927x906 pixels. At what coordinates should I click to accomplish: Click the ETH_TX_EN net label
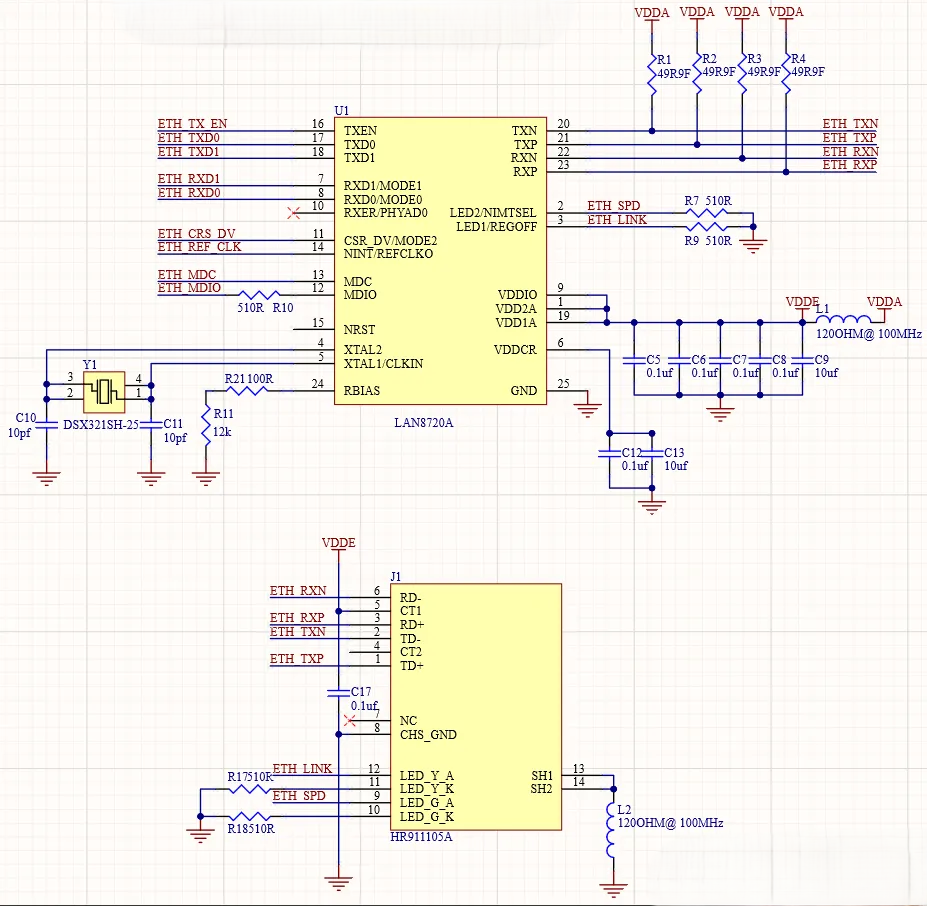tap(192, 124)
